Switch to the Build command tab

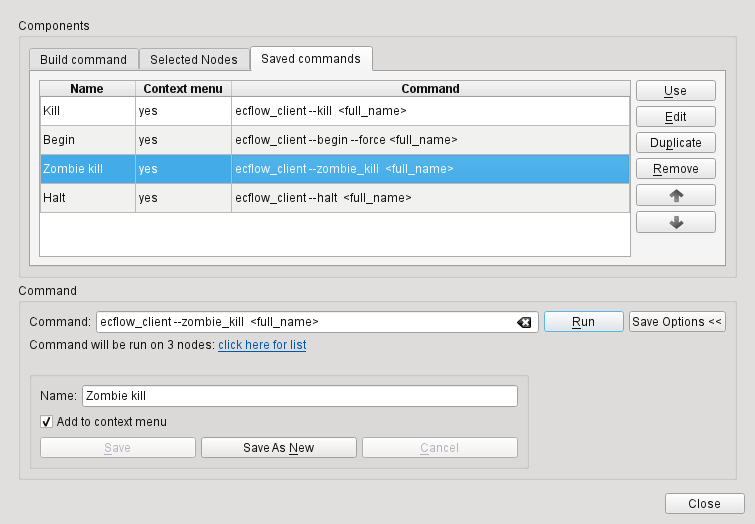(x=83, y=60)
